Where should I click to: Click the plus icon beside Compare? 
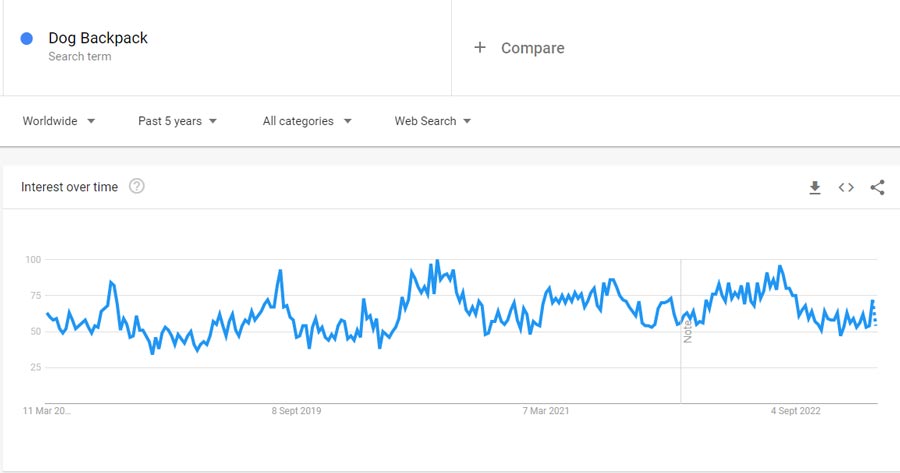point(480,48)
